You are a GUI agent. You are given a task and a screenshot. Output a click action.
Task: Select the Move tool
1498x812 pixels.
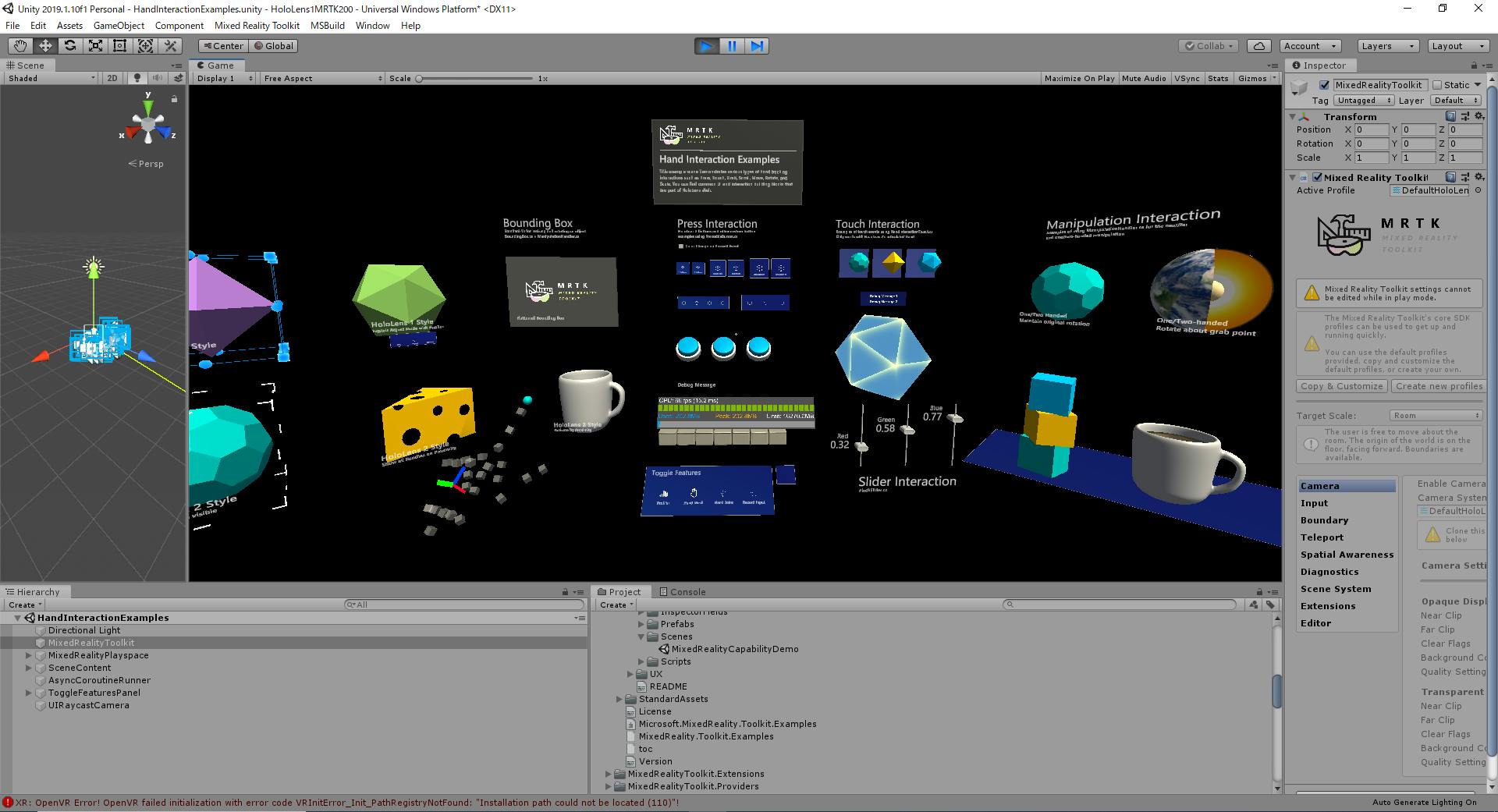pos(45,46)
